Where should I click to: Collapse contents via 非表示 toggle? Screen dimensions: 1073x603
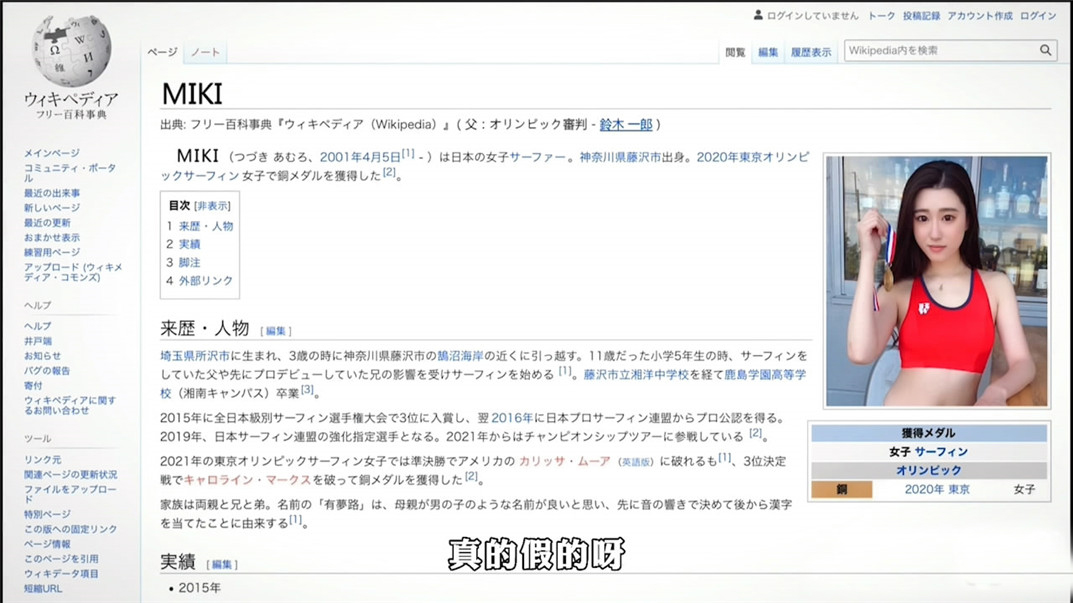pyautogui.click(x=212, y=206)
